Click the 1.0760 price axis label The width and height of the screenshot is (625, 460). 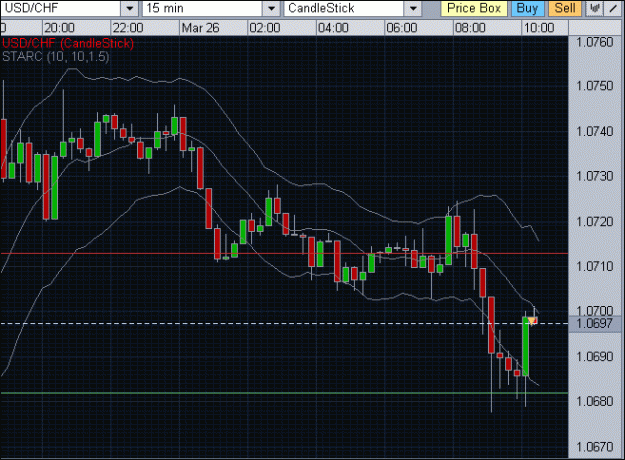point(595,42)
